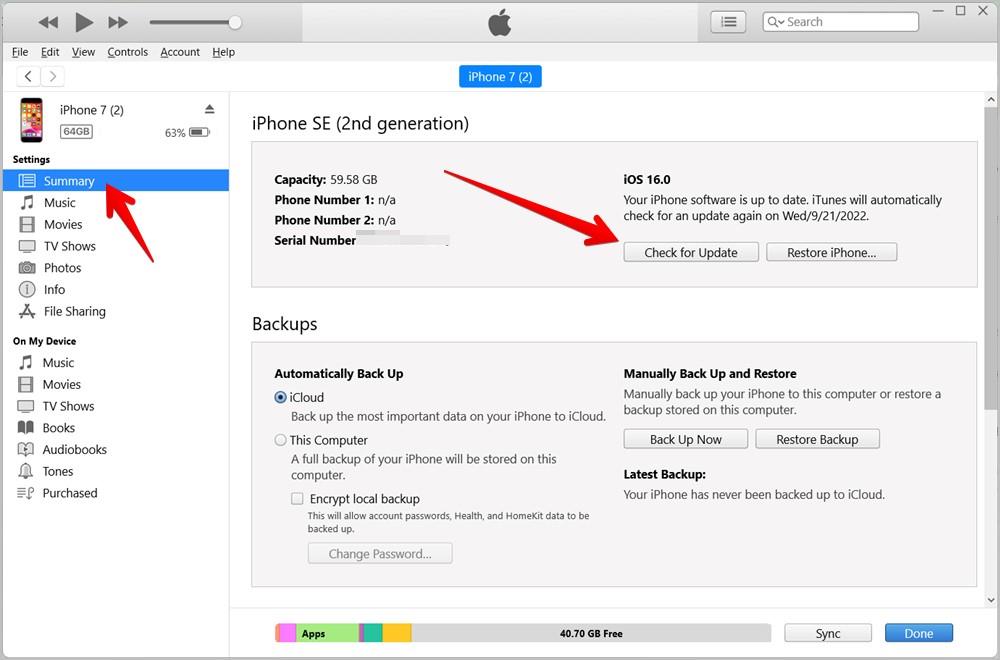Go back with the left chevron
Image resolution: width=1000 pixels, height=660 pixels.
click(x=28, y=77)
